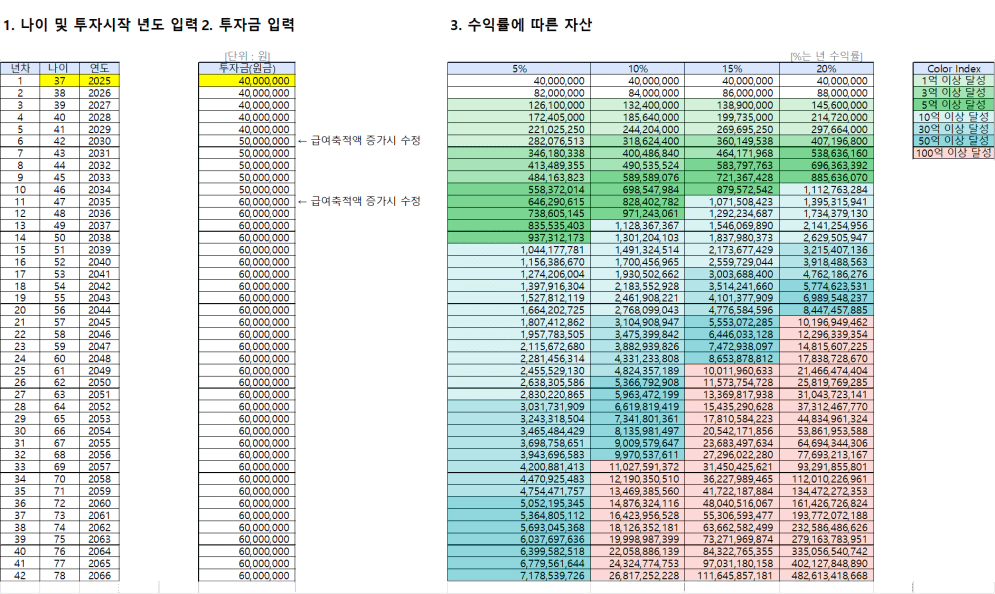This screenshot has width=995, height=594.
Task: Click the heading '2. 투자금 입력'
Action: 248,25
